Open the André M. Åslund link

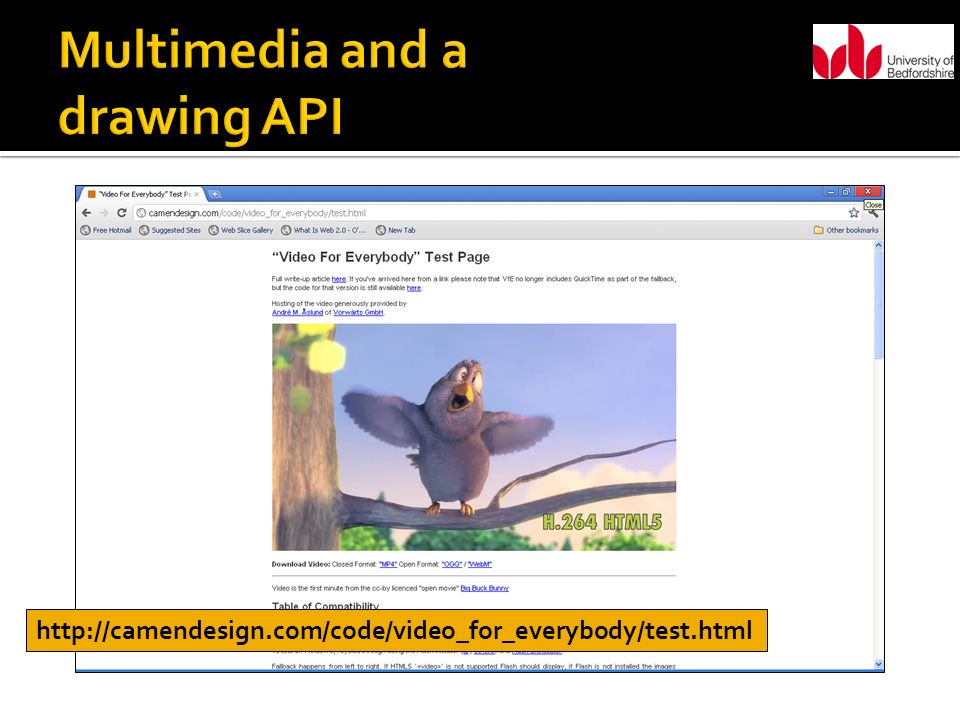(297, 312)
